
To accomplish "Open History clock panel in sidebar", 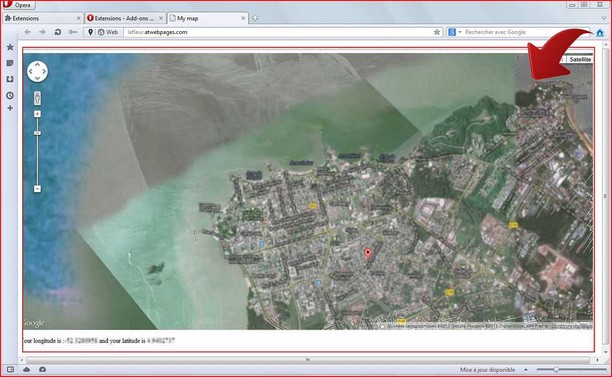I will pyautogui.click(x=10, y=95).
